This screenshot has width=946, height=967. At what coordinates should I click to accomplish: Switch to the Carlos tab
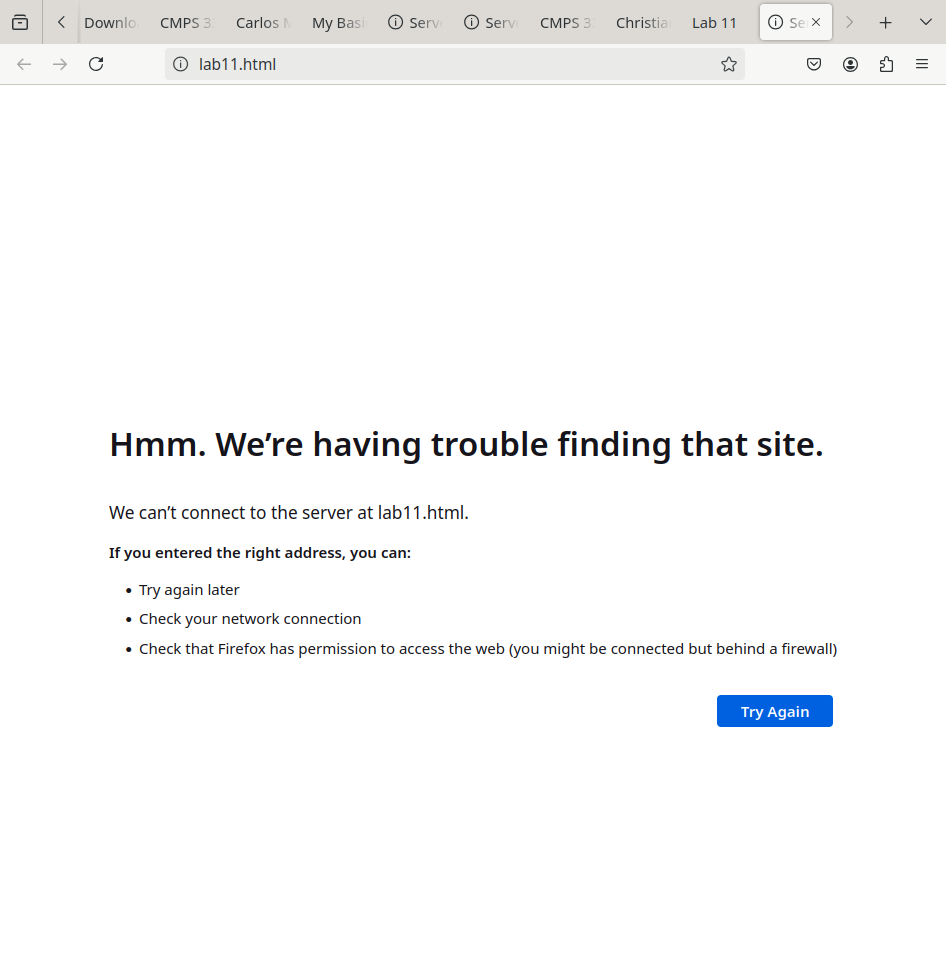(x=264, y=23)
